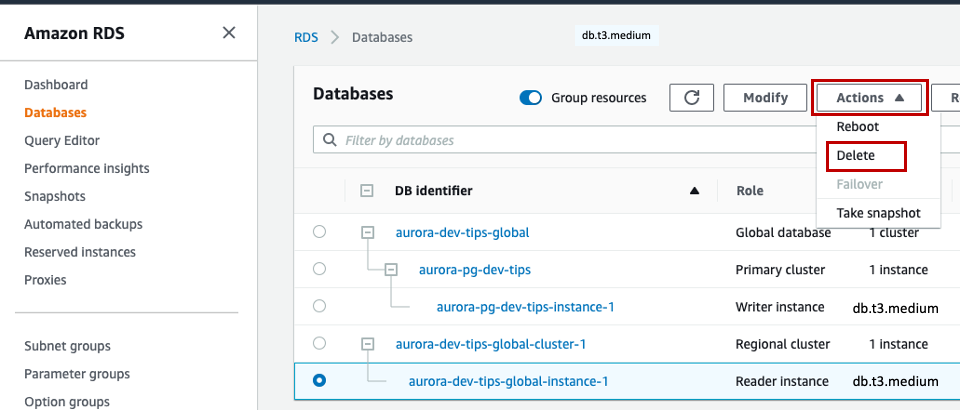Close the Amazon RDS sidebar panel
Viewport: 960px width, 410px height.
pos(229,33)
